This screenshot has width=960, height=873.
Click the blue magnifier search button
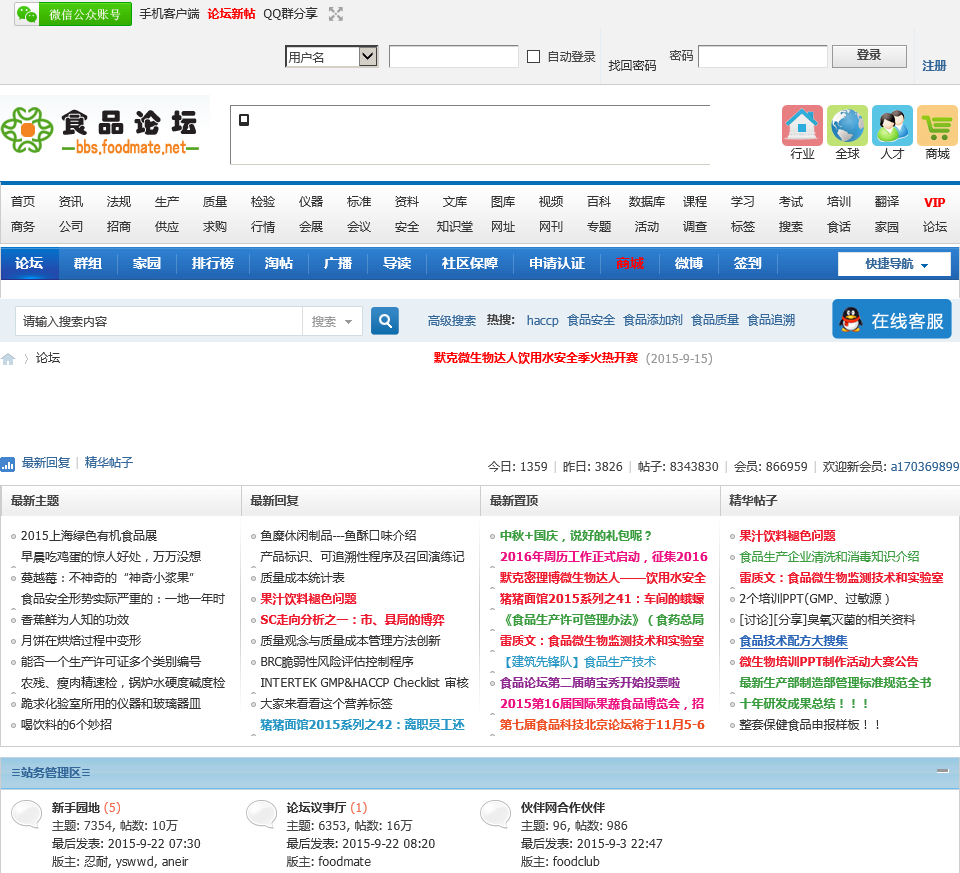385,321
